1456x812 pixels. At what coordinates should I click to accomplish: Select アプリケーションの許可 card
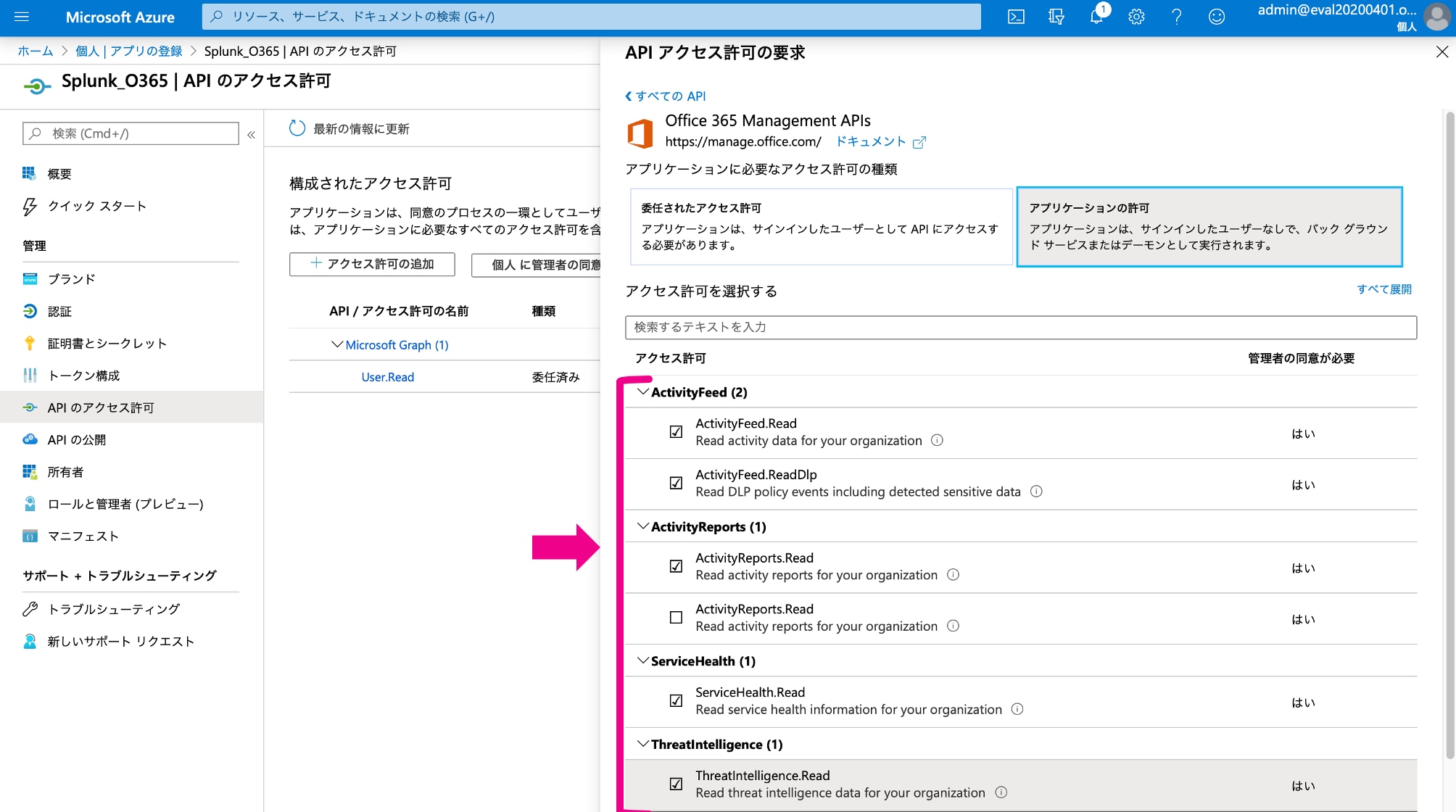[1209, 227]
